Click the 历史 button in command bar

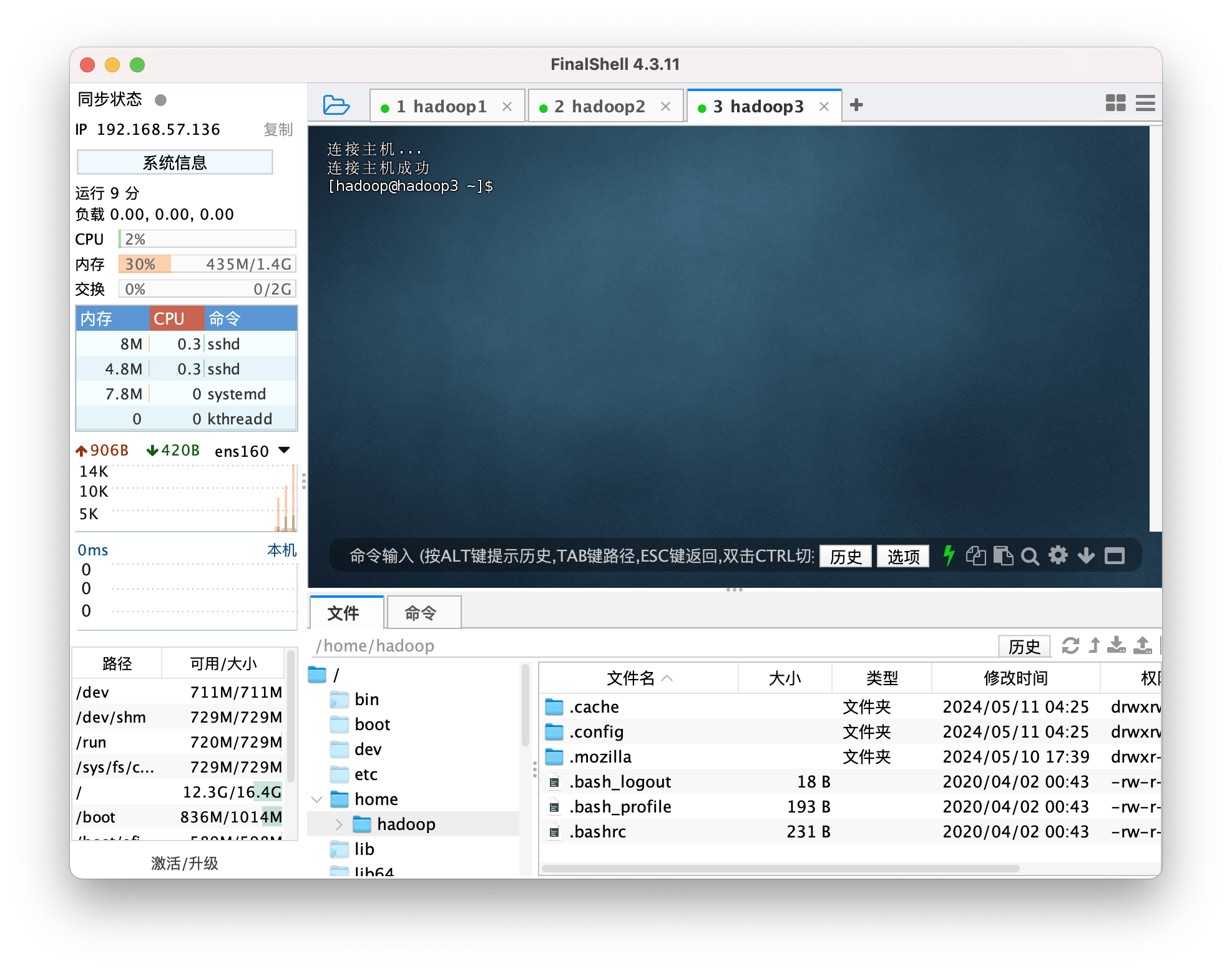846,556
